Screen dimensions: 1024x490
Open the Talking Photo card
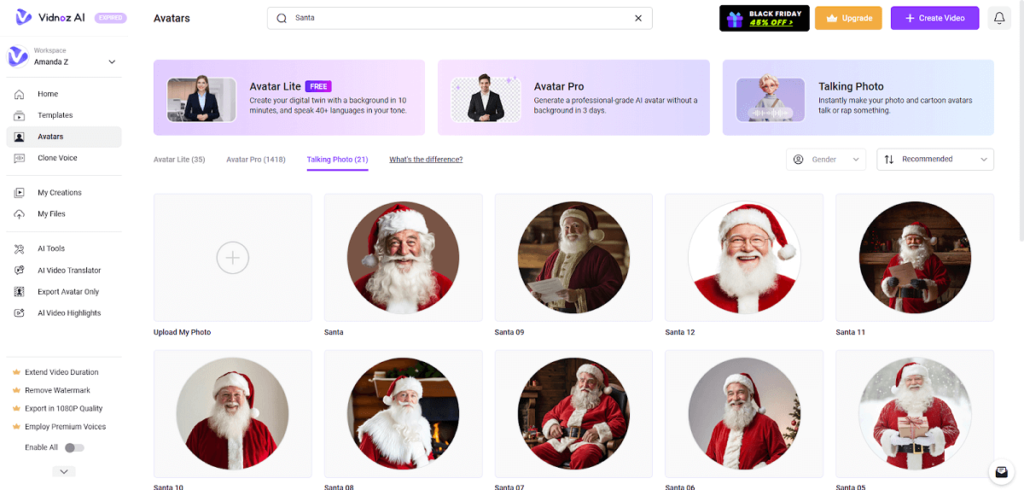[858, 97]
